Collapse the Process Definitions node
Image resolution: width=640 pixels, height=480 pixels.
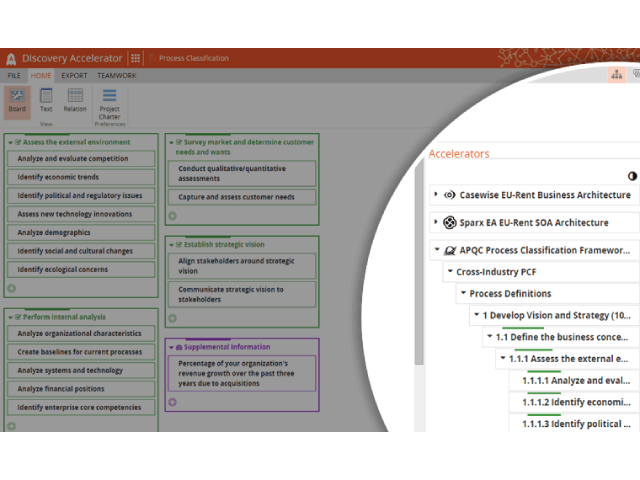[x=463, y=293]
